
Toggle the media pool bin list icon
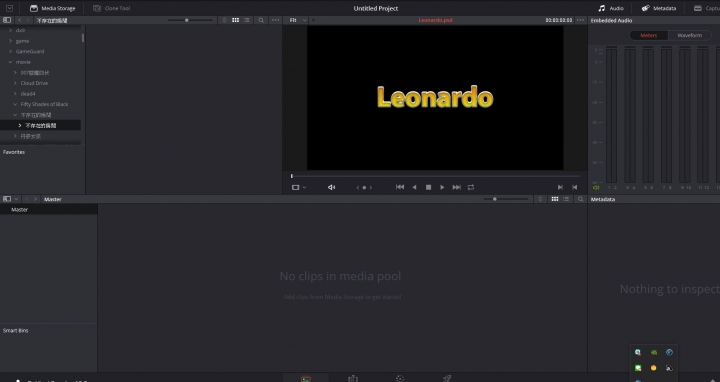7,199
